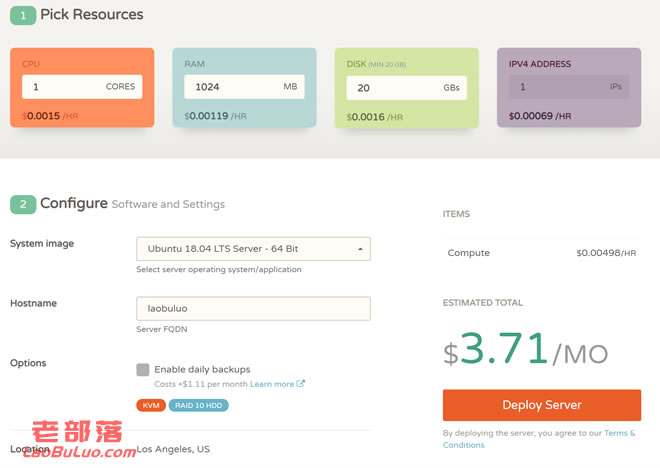The width and height of the screenshot is (660, 468).
Task: Click the CPU cores input field
Action: (x=82, y=87)
